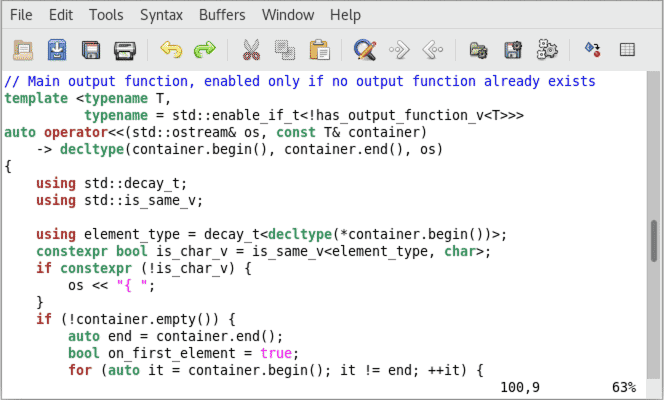Run a Vim script via the gears icon

tap(546, 49)
